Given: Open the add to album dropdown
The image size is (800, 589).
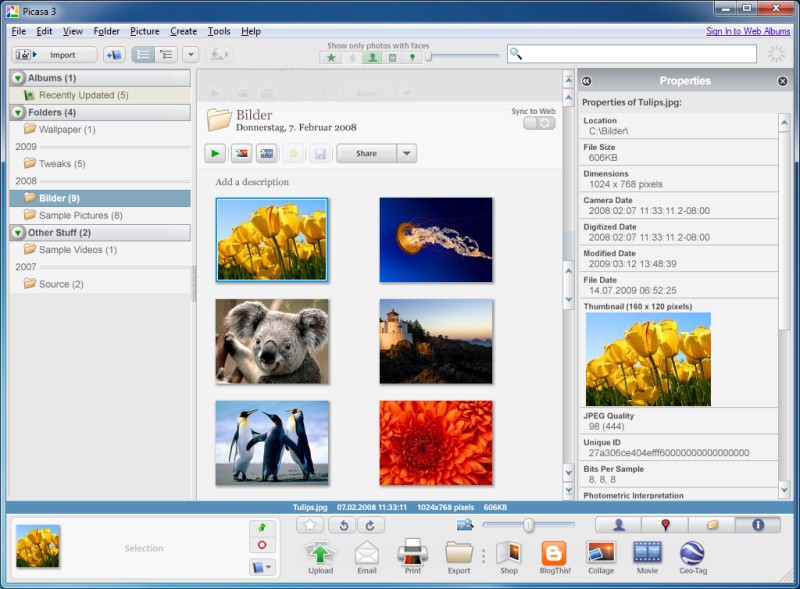Looking at the screenshot, I should tap(262, 567).
